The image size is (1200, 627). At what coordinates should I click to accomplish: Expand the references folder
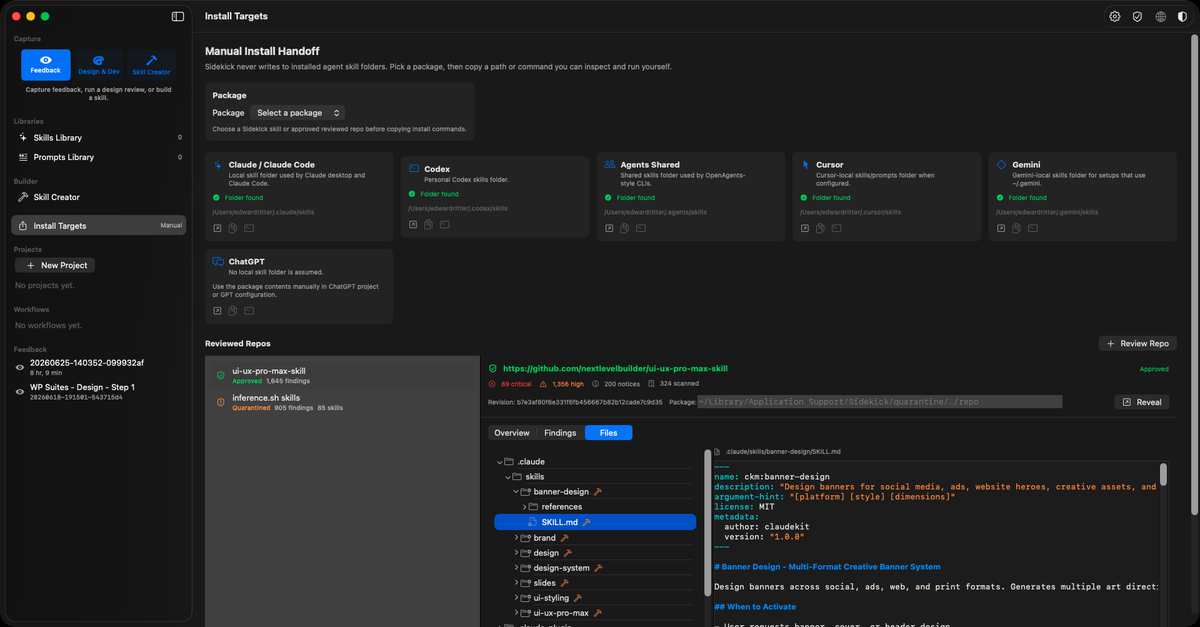[524, 507]
